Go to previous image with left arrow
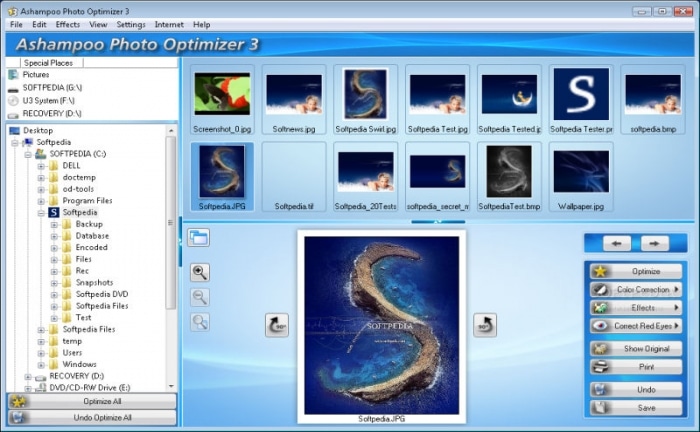This screenshot has height=432, width=700. pos(617,244)
